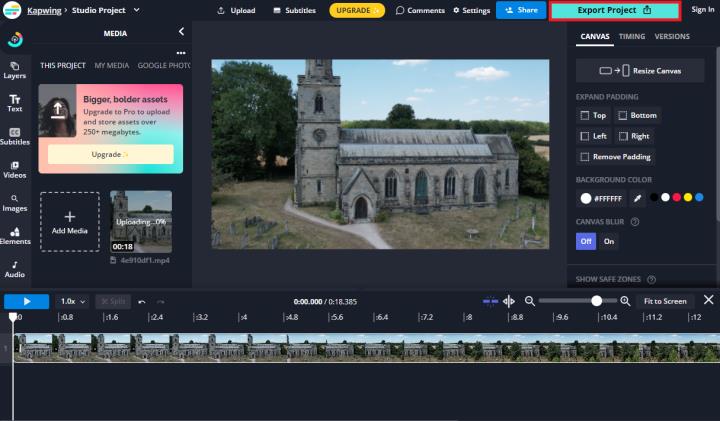Open the Videos sidebar panel

coord(15,169)
